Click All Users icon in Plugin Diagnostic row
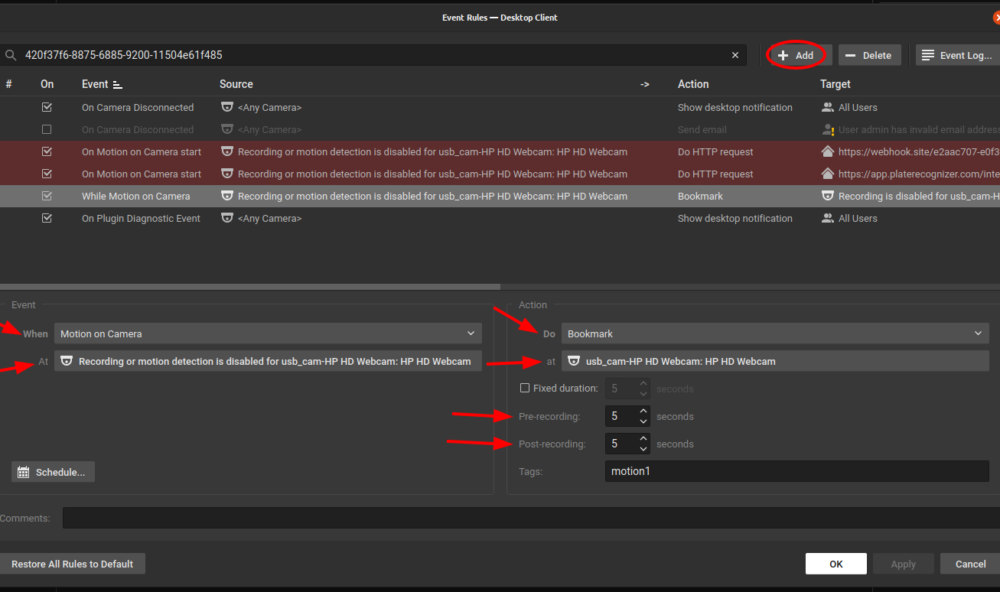1000x592 pixels. click(827, 218)
